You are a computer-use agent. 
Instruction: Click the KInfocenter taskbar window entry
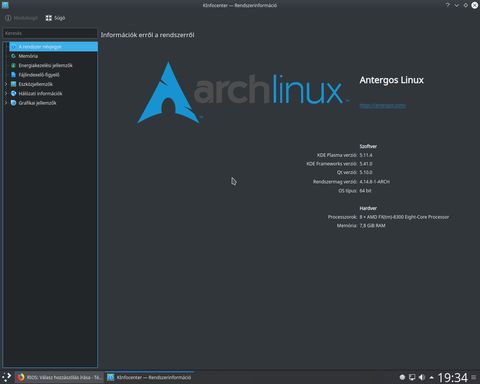[x=149, y=377]
